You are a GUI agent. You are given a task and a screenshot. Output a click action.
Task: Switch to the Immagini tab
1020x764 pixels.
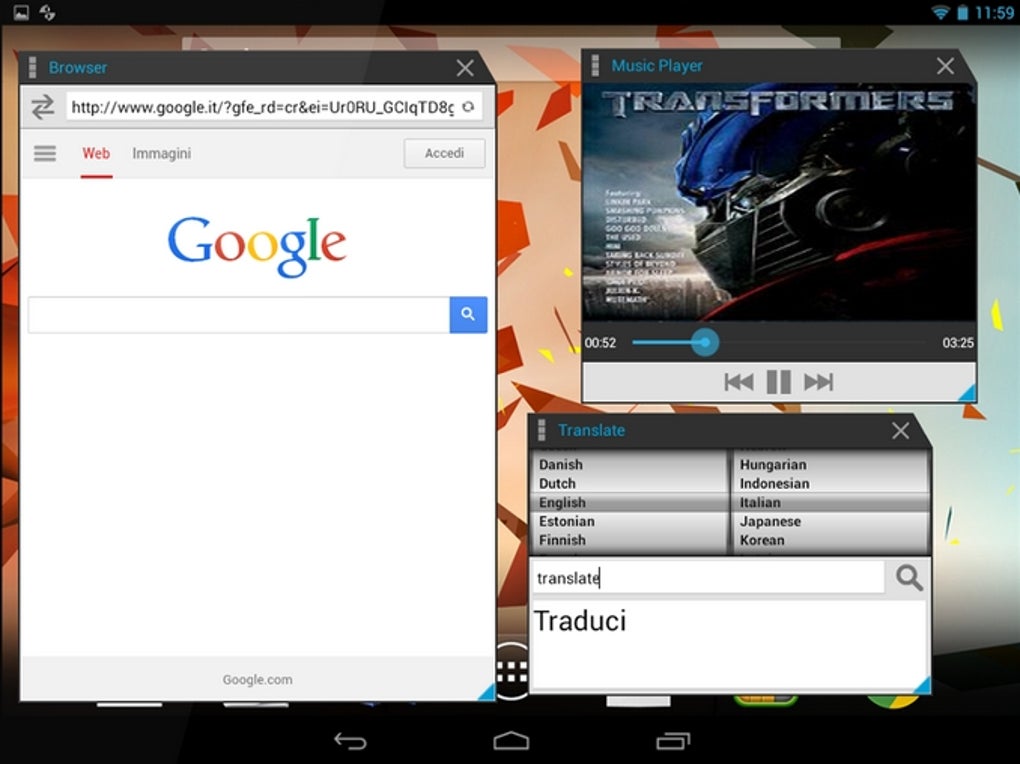pyautogui.click(x=161, y=154)
